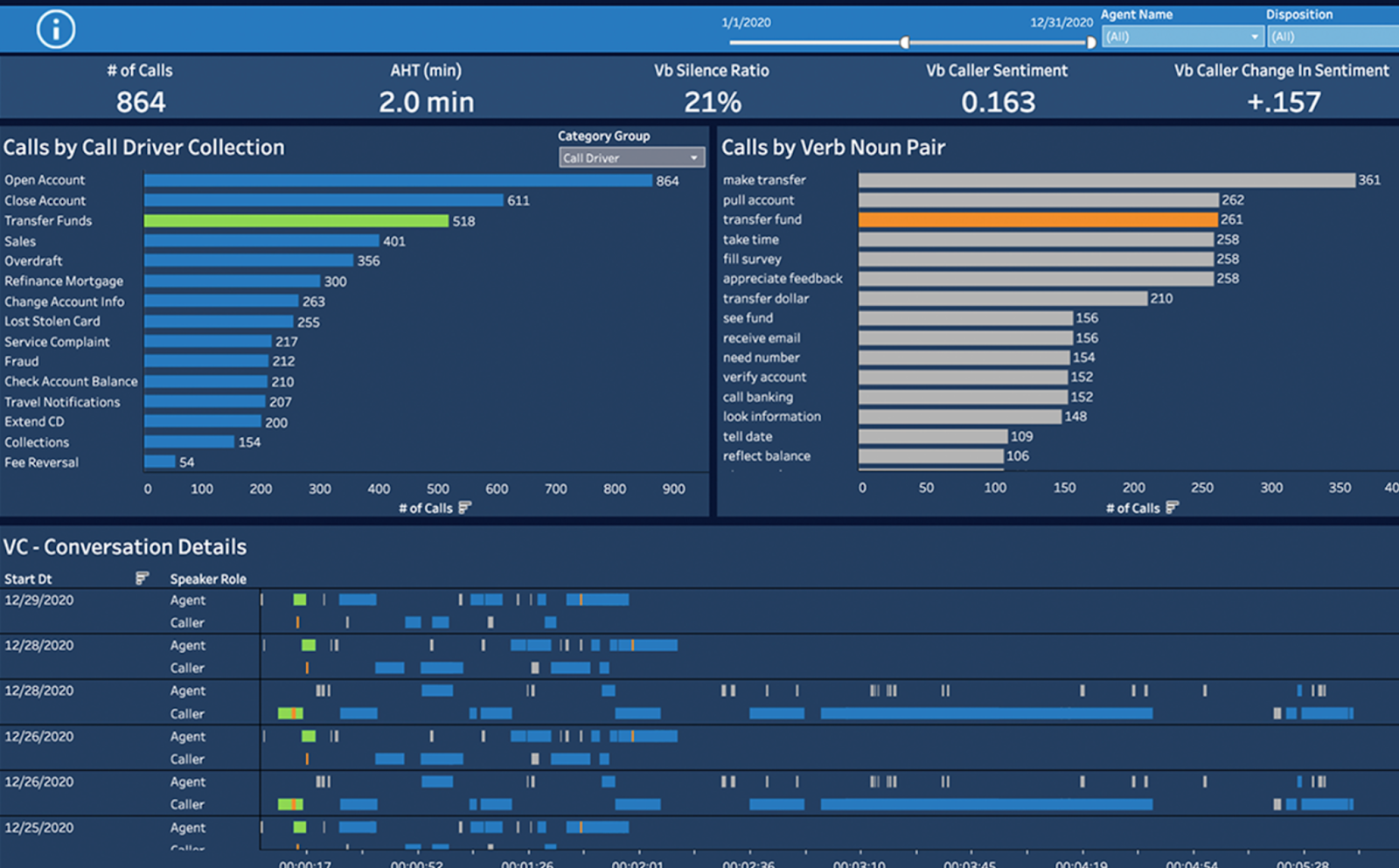The image size is (1399, 868).
Task: Open the Agent Name filter dropdown
Action: (x=1182, y=37)
